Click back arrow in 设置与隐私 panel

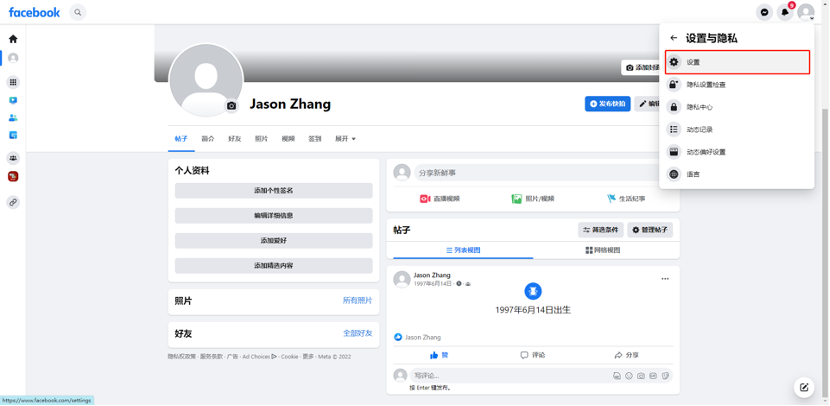(673, 38)
